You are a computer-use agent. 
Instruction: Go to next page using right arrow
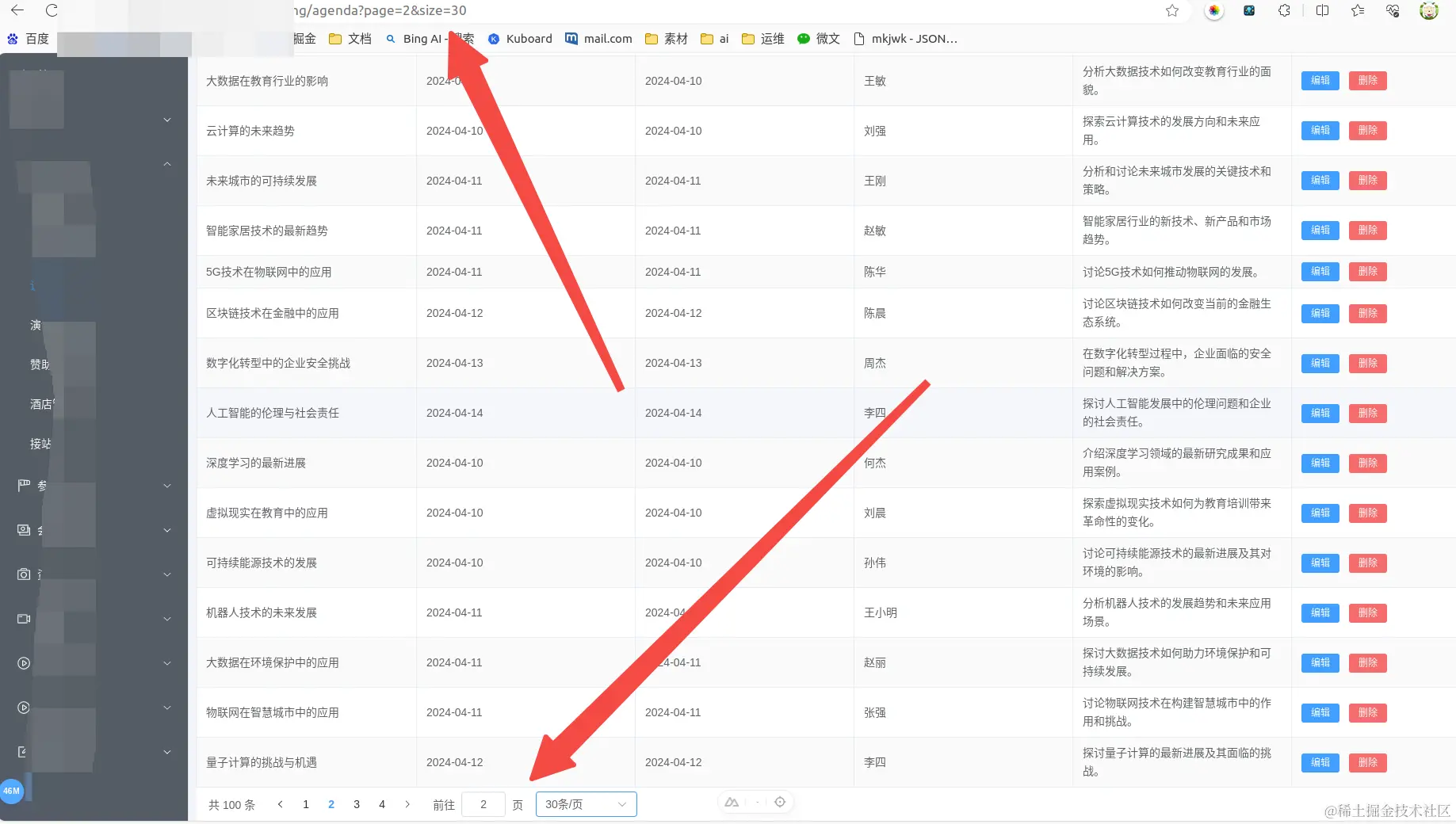(407, 804)
